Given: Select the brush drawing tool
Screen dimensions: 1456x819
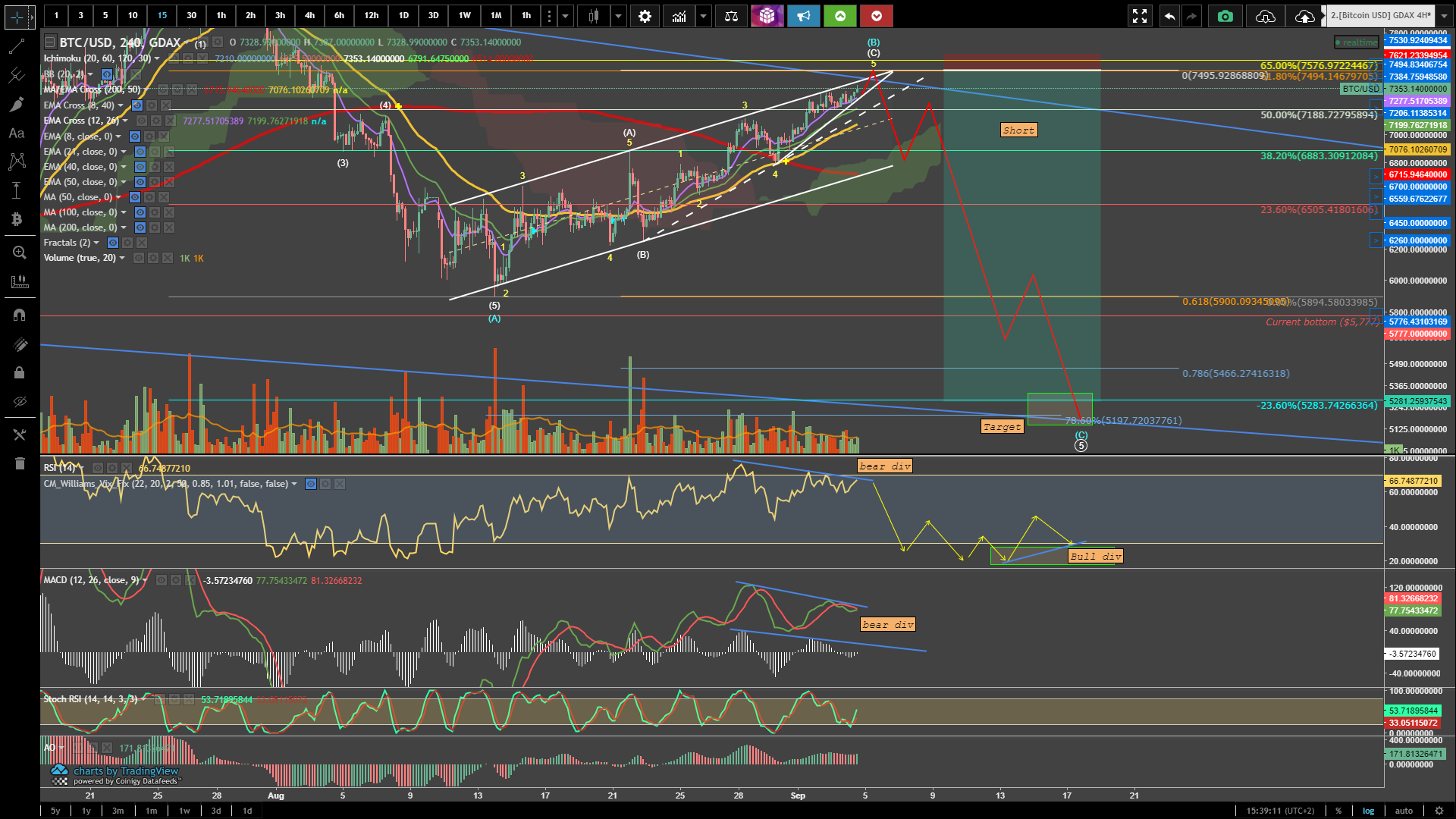Looking at the screenshot, I should pos(17,105).
